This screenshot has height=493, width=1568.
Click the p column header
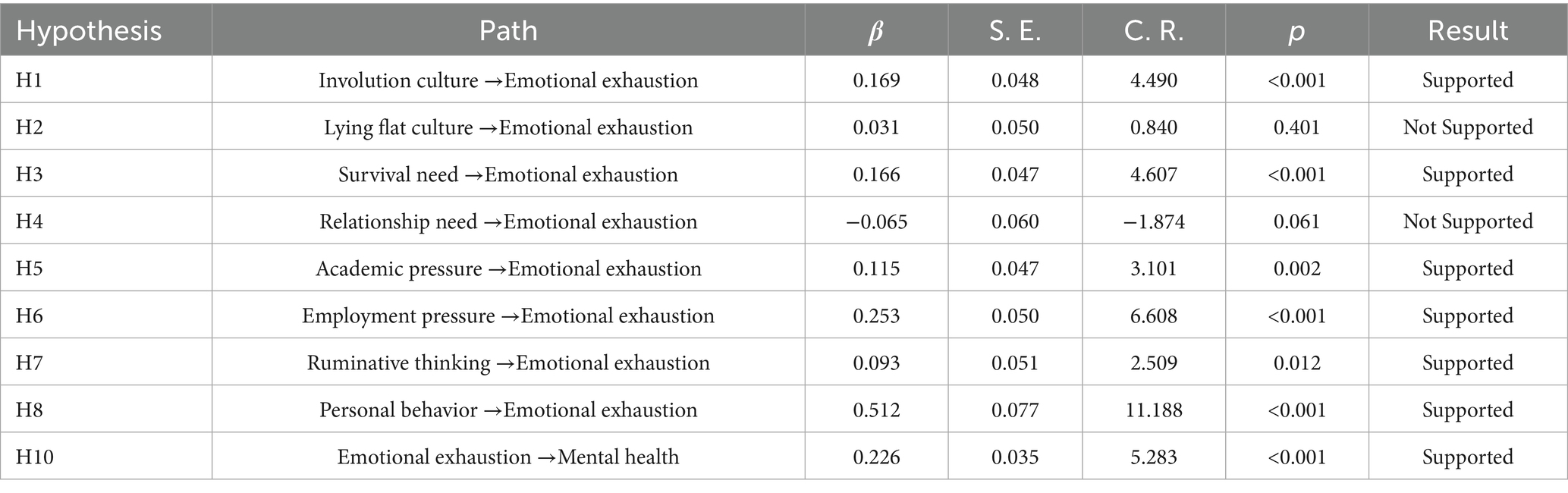click(1296, 31)
